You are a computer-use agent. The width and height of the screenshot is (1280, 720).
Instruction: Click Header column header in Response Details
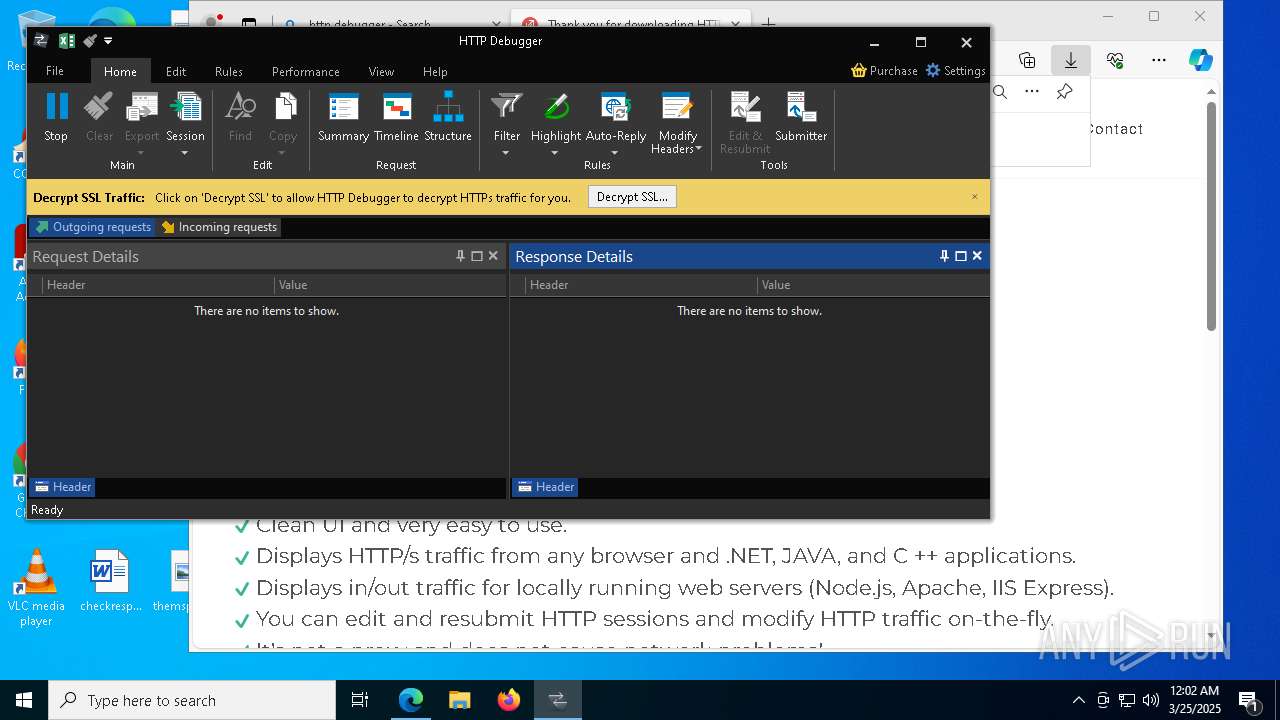[641, 285]
